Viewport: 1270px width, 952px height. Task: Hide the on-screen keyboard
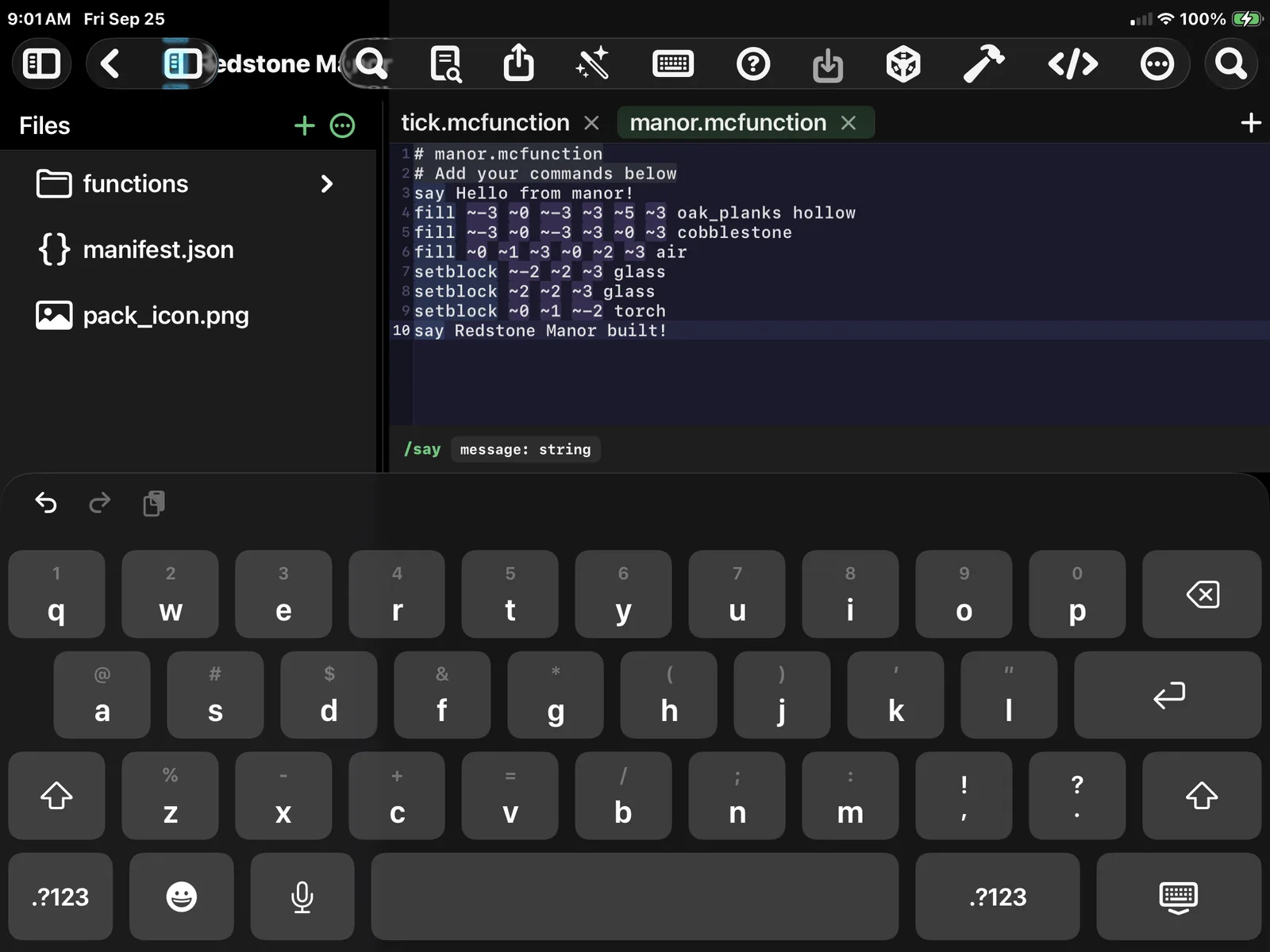[x=1179, y=896]
